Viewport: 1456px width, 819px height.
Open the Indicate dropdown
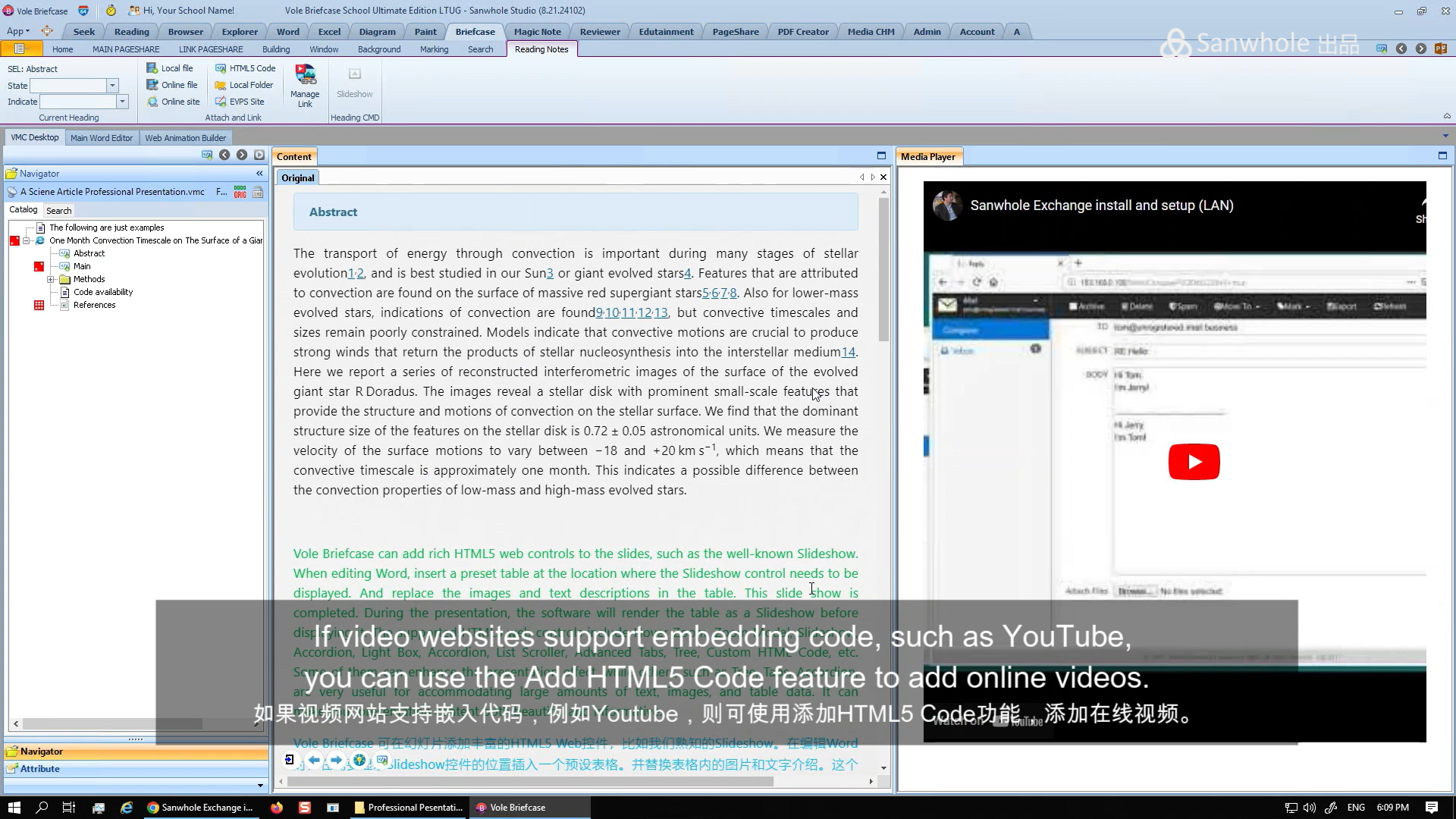[x=121, y=102]
